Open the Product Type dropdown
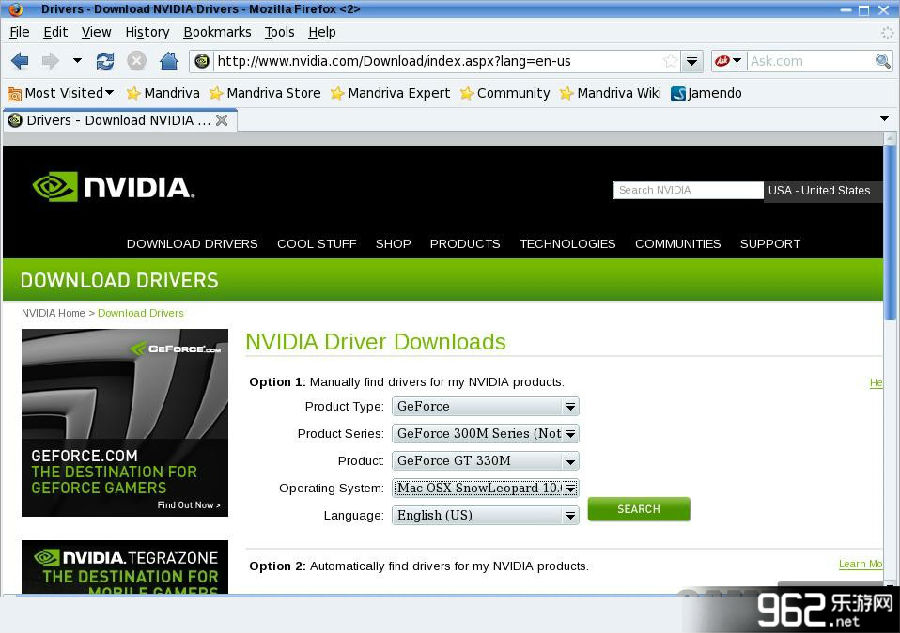 (x=486, y=406)
